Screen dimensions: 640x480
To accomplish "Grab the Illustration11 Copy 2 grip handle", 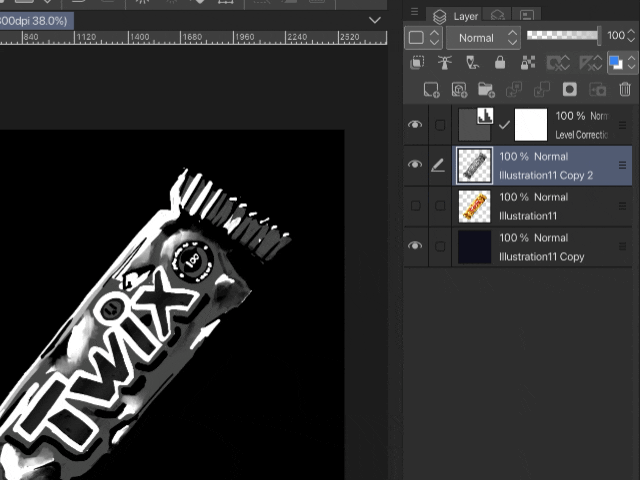I will point(622,165).
